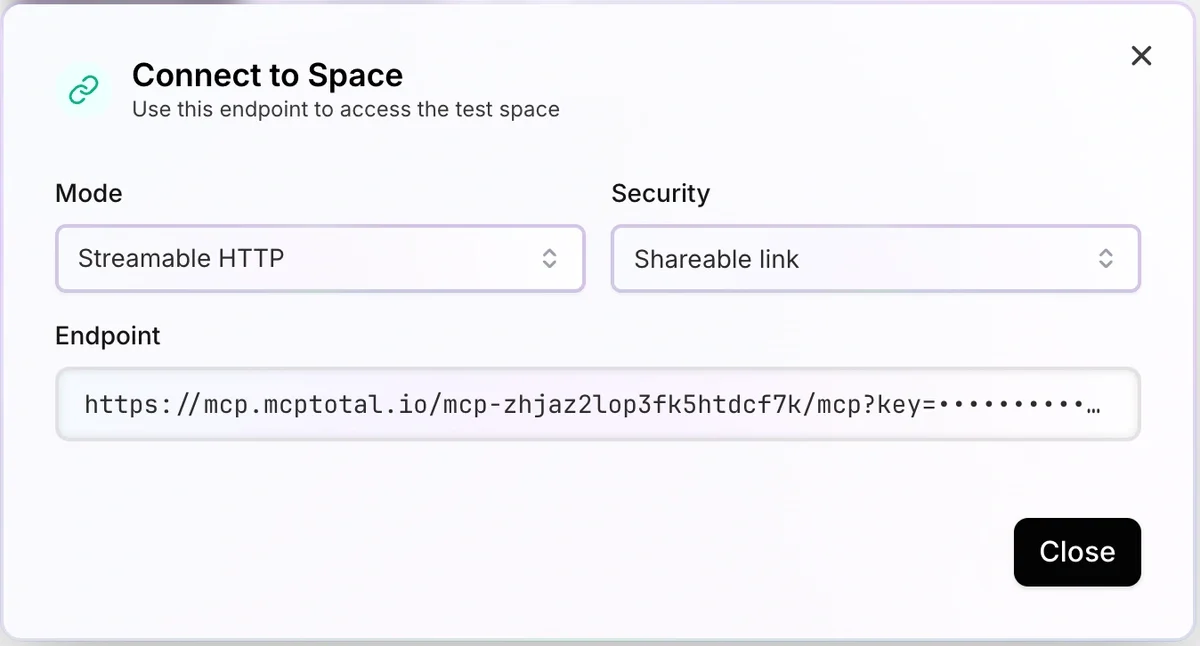Dismiss the dialog with the X icon
1200x646 pixels.
1141,56
